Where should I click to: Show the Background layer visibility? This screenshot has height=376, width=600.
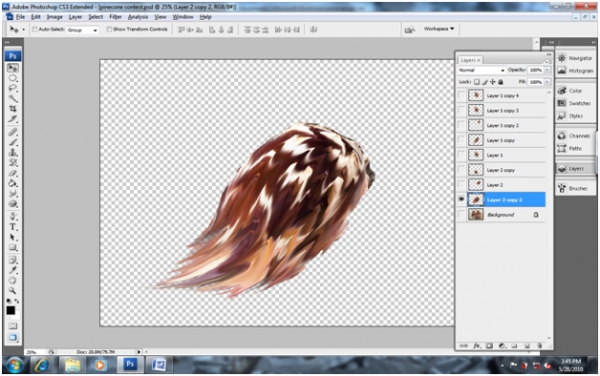click(461, 215)
